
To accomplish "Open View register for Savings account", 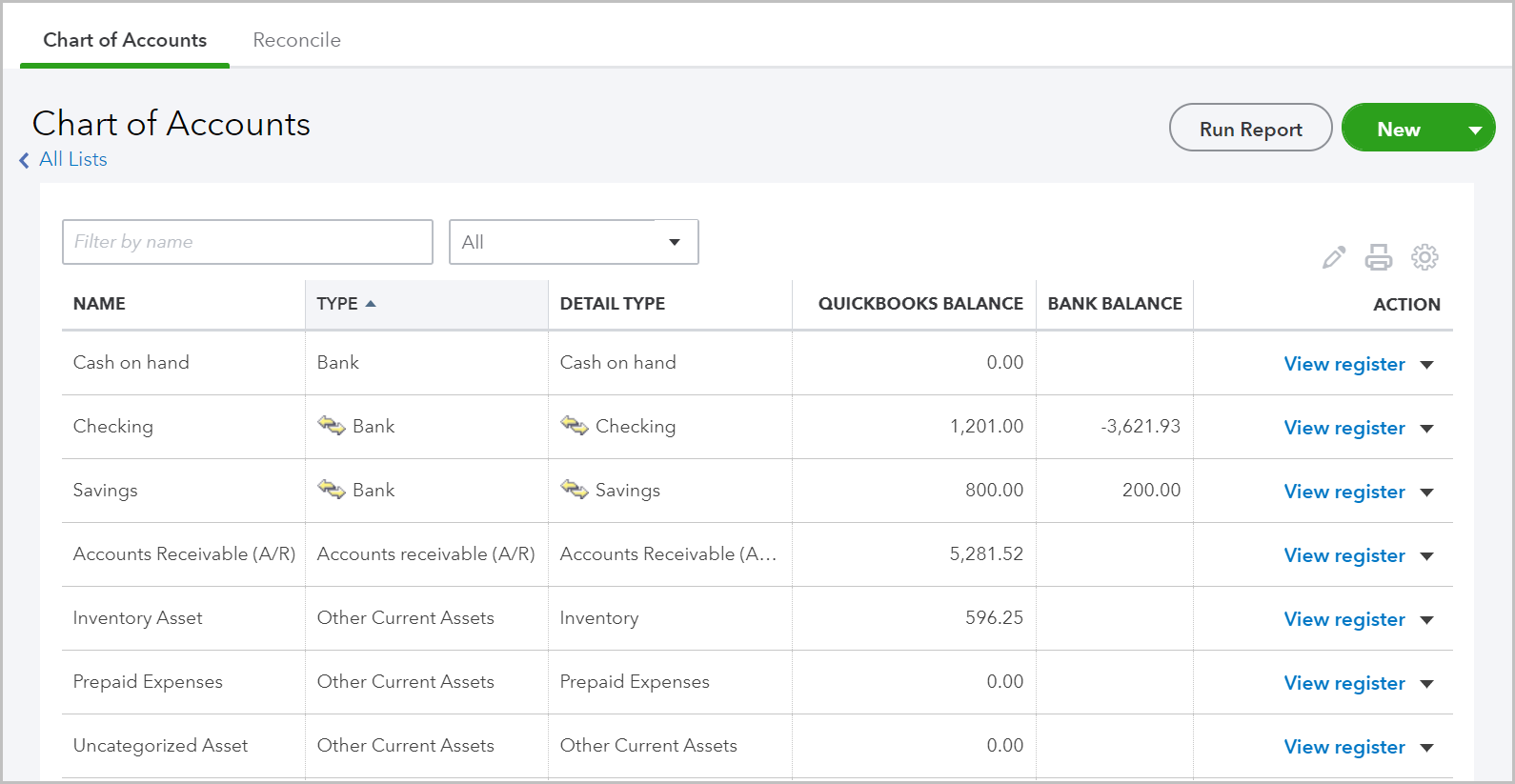I will click(1344, 492).
